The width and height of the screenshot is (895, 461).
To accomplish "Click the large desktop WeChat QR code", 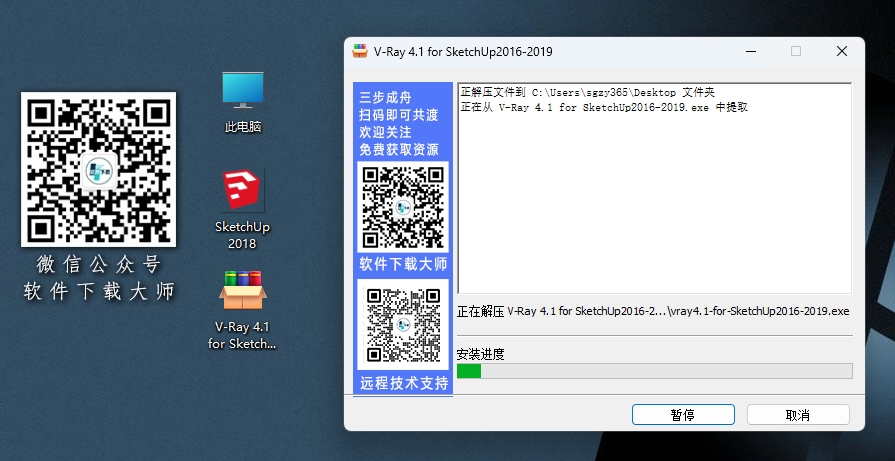I will pos(99,169).
